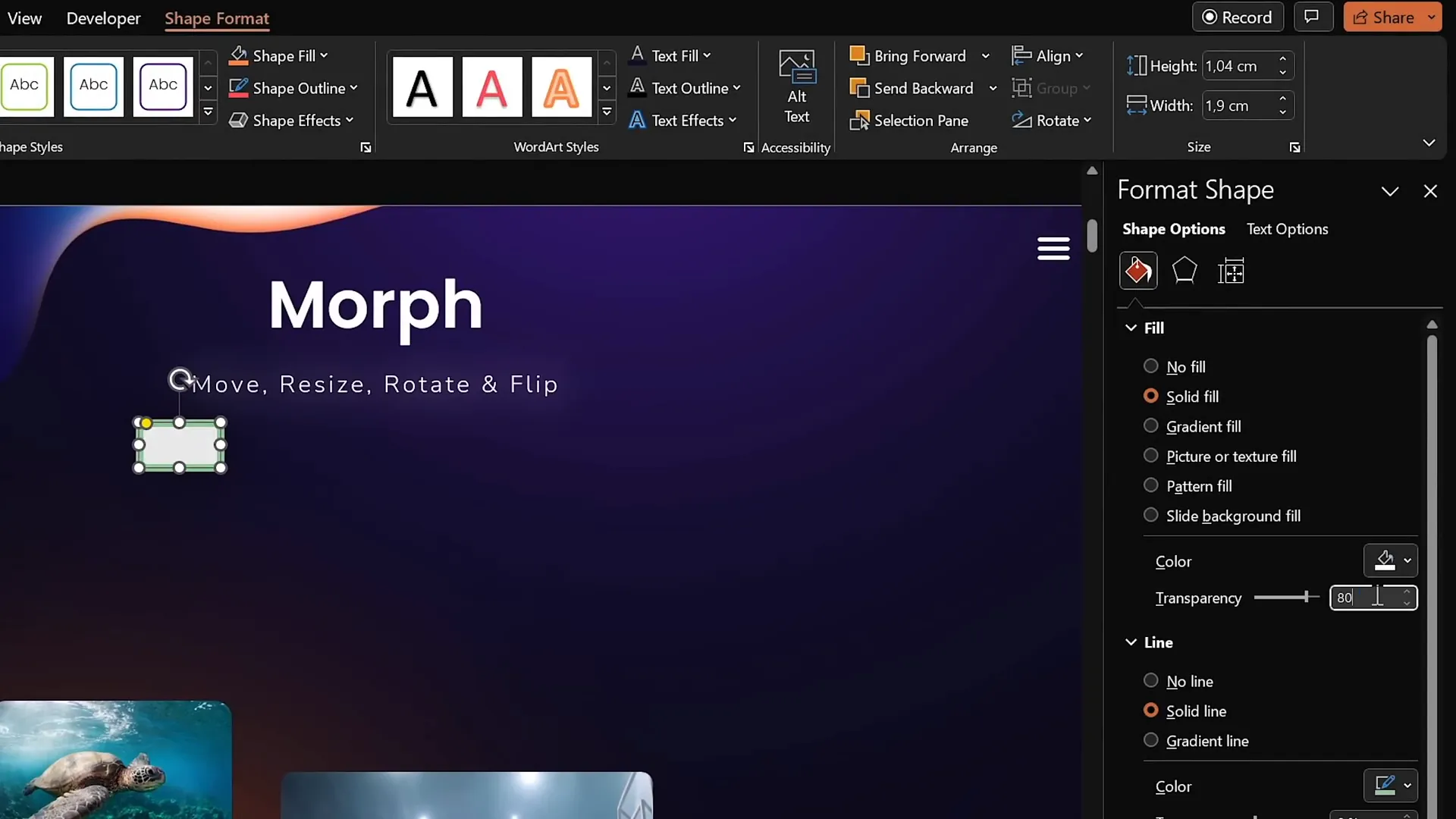The height and width of the screenshot is (819, 1456).
Task: Apply the purple outlined Abc shape style
Action: click(x=163, y=86)
